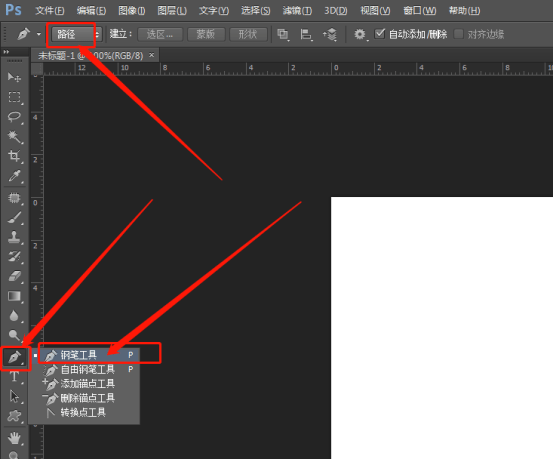Open the 选择(S) menu
The height and width of the screenshot is (460, 554).
point(255,11)
